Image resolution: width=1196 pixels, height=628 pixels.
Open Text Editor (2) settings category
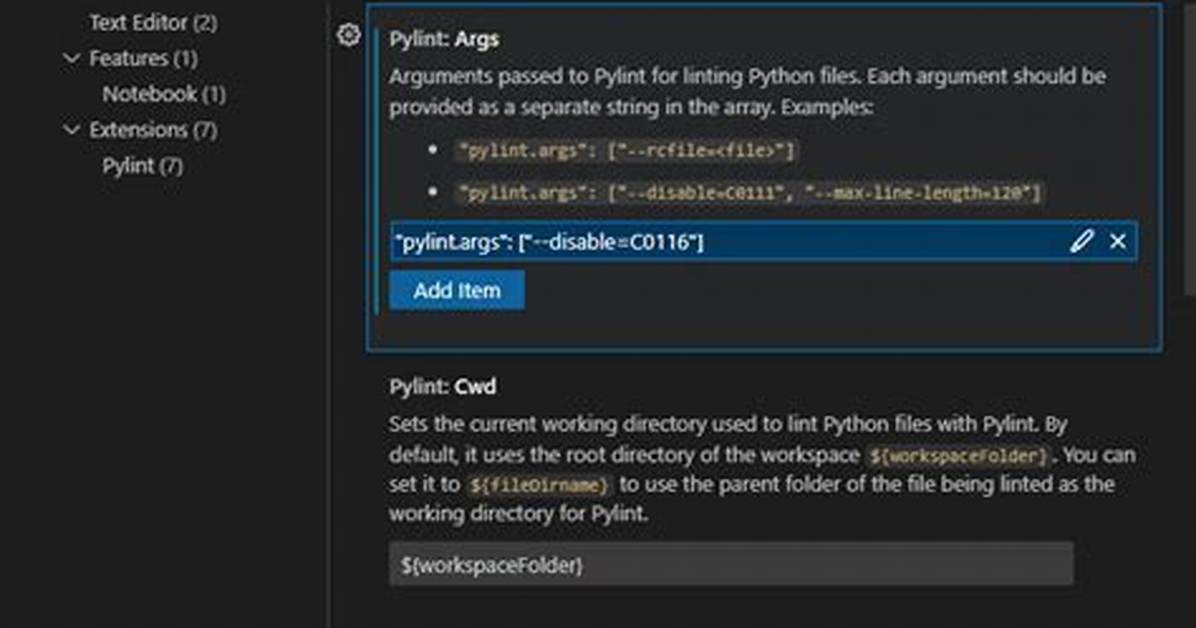pyautogui.click(x=153, y=23)
